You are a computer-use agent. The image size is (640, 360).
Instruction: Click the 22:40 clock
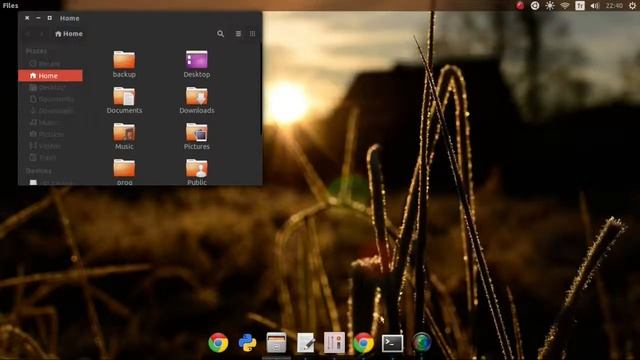click(x=614, y=5)
